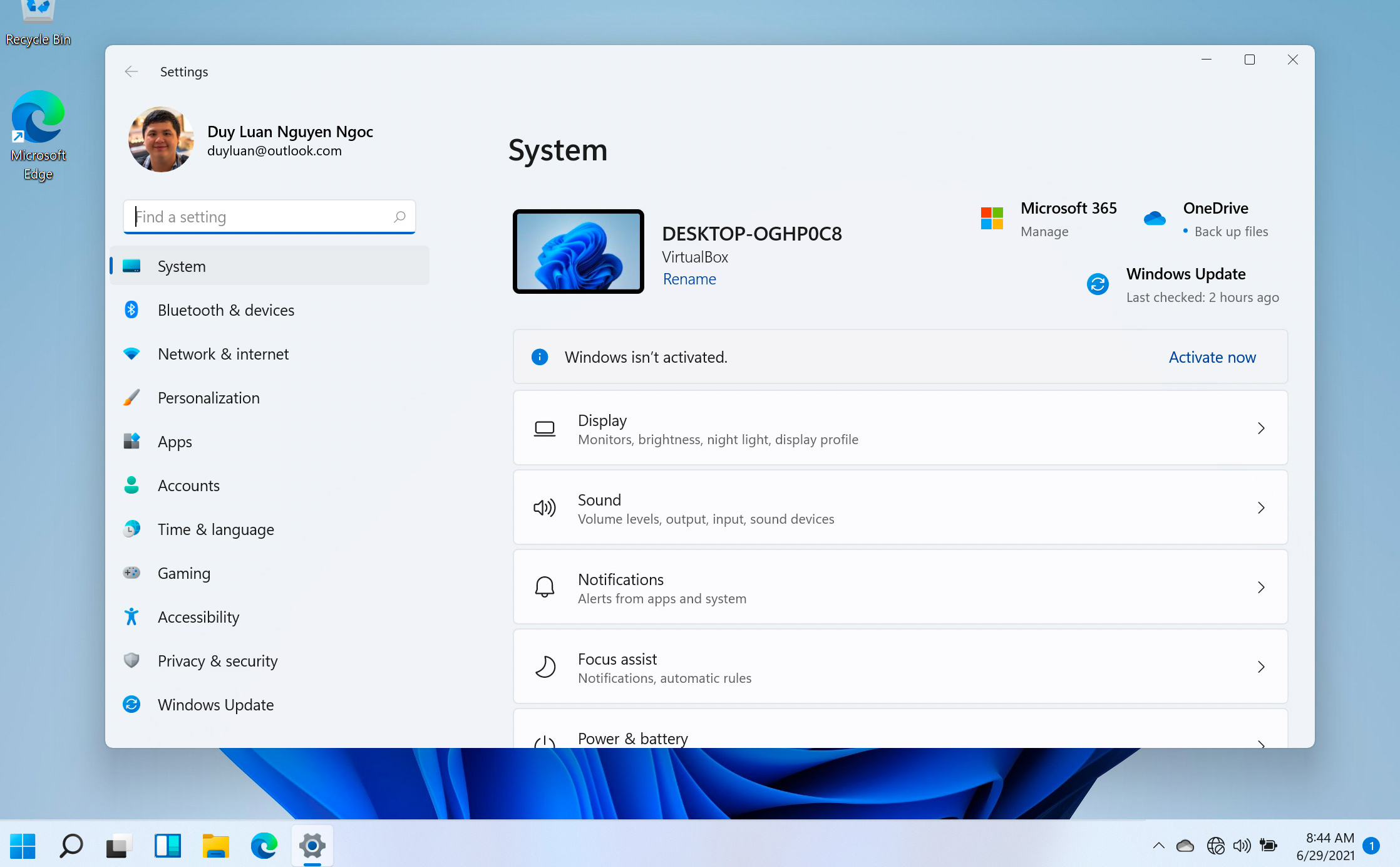The image size is (1400, 867).
Task: Click the Microsoft 365 logo
Action: (992, 219)
